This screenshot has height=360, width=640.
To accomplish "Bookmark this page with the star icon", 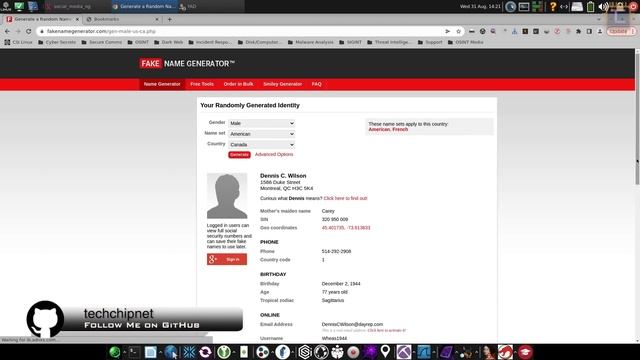I will 458,31.
